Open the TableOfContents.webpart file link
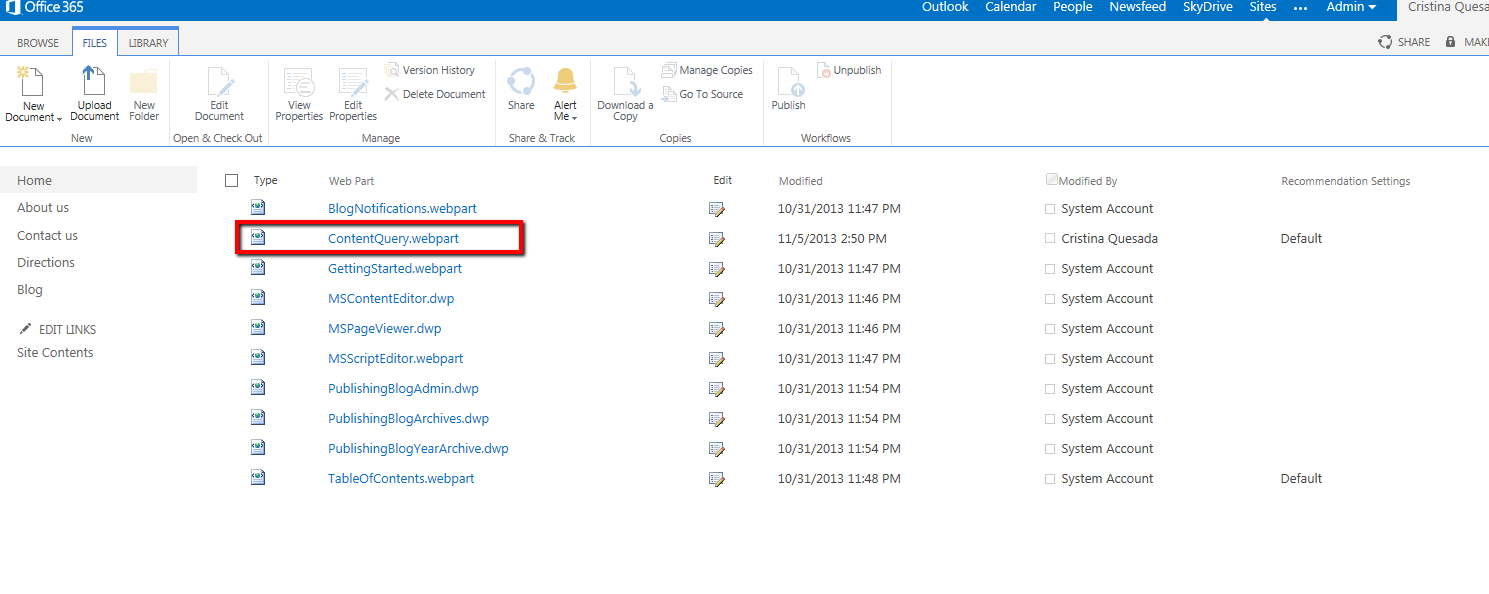Screen dimensions: 1489x594 401,479
